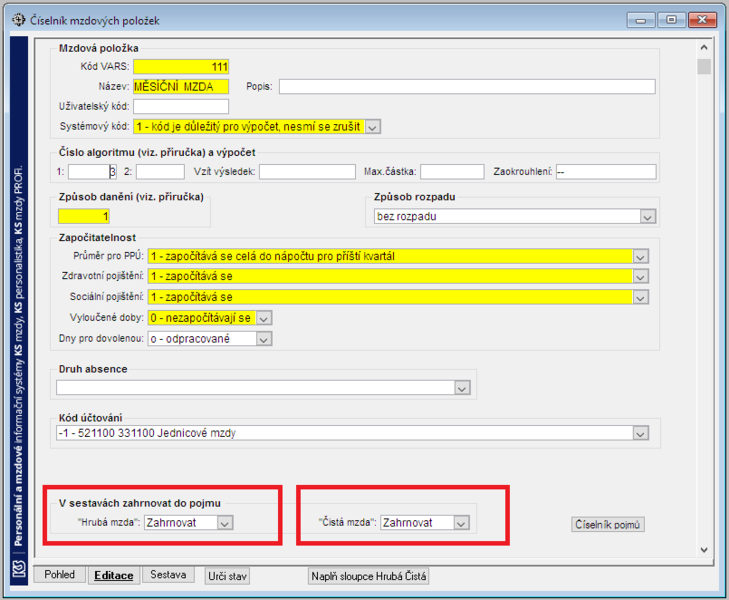Click Vzít výsledek input field

[x=308, y=172]
